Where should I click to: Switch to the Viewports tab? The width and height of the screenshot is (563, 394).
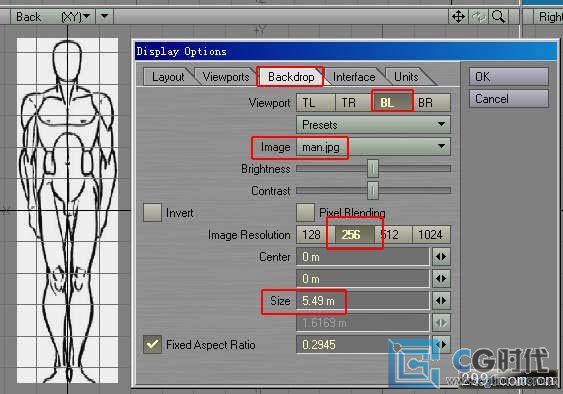point(225,77)
